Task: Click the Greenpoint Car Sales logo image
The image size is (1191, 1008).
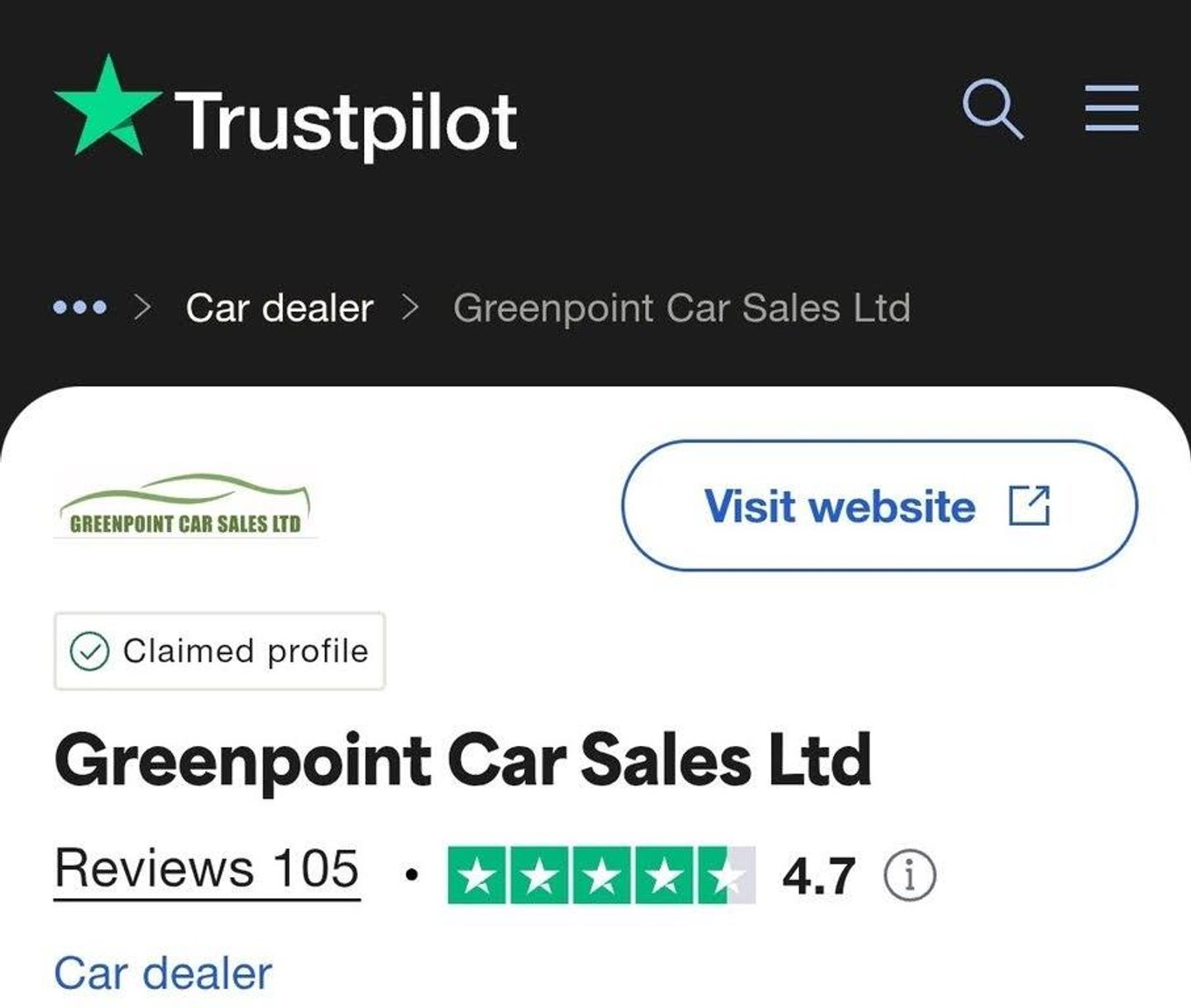Action: pyautogui.click(x=184, y=505)
